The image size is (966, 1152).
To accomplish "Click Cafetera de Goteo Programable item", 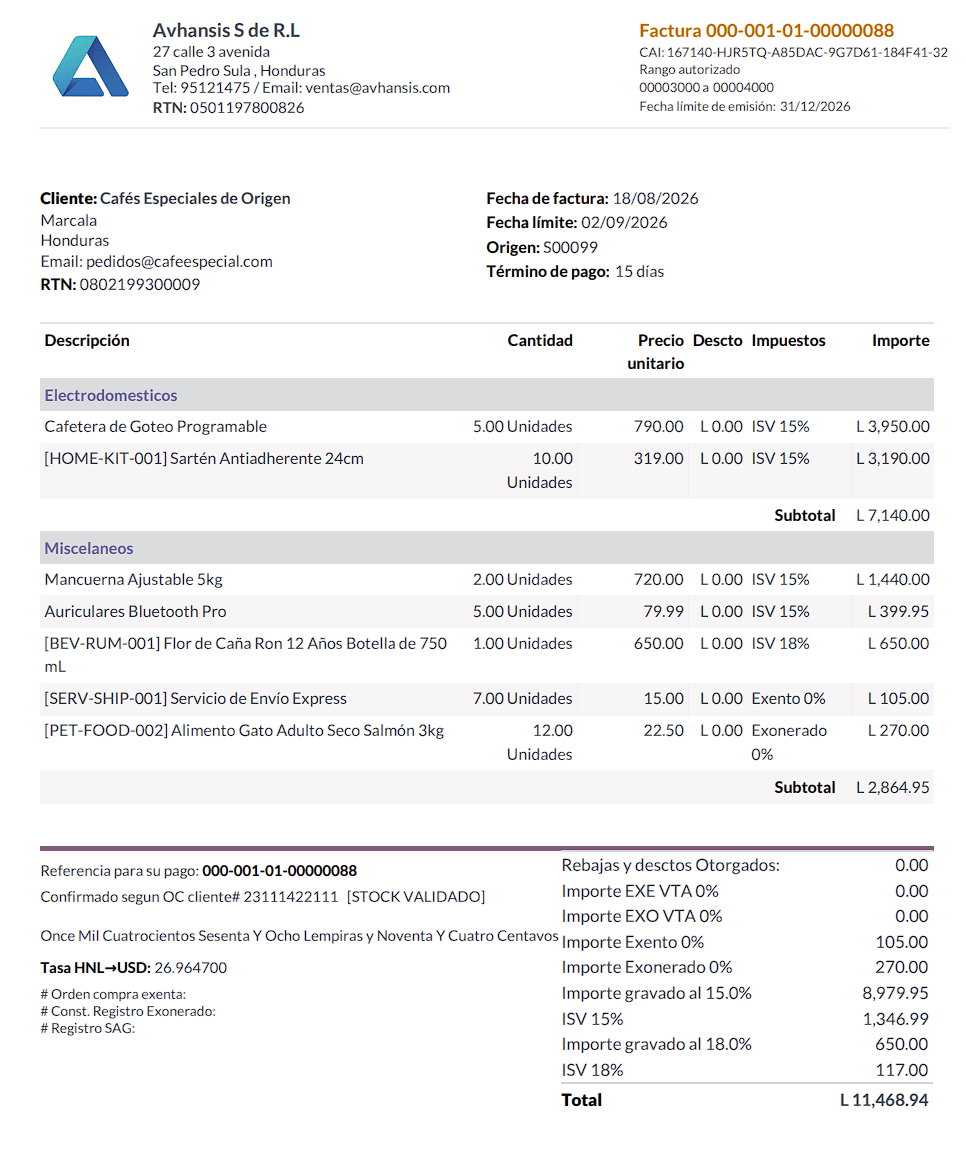I will 156,427.
